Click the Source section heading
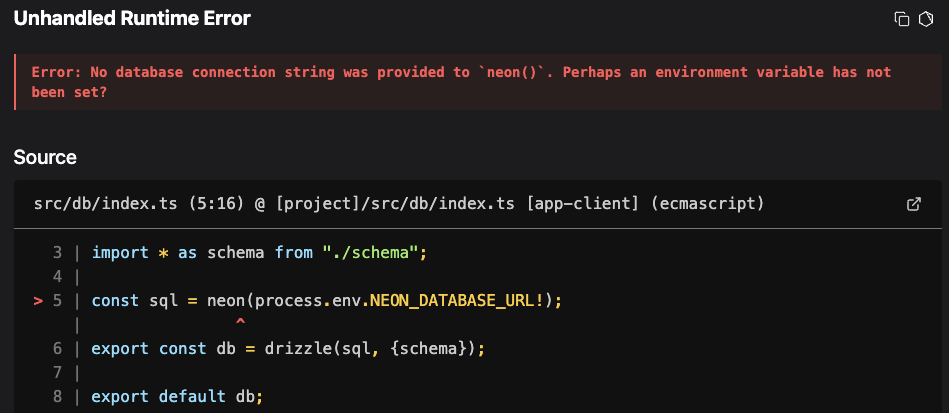This screenshot has width=949, height=413. 45,157
